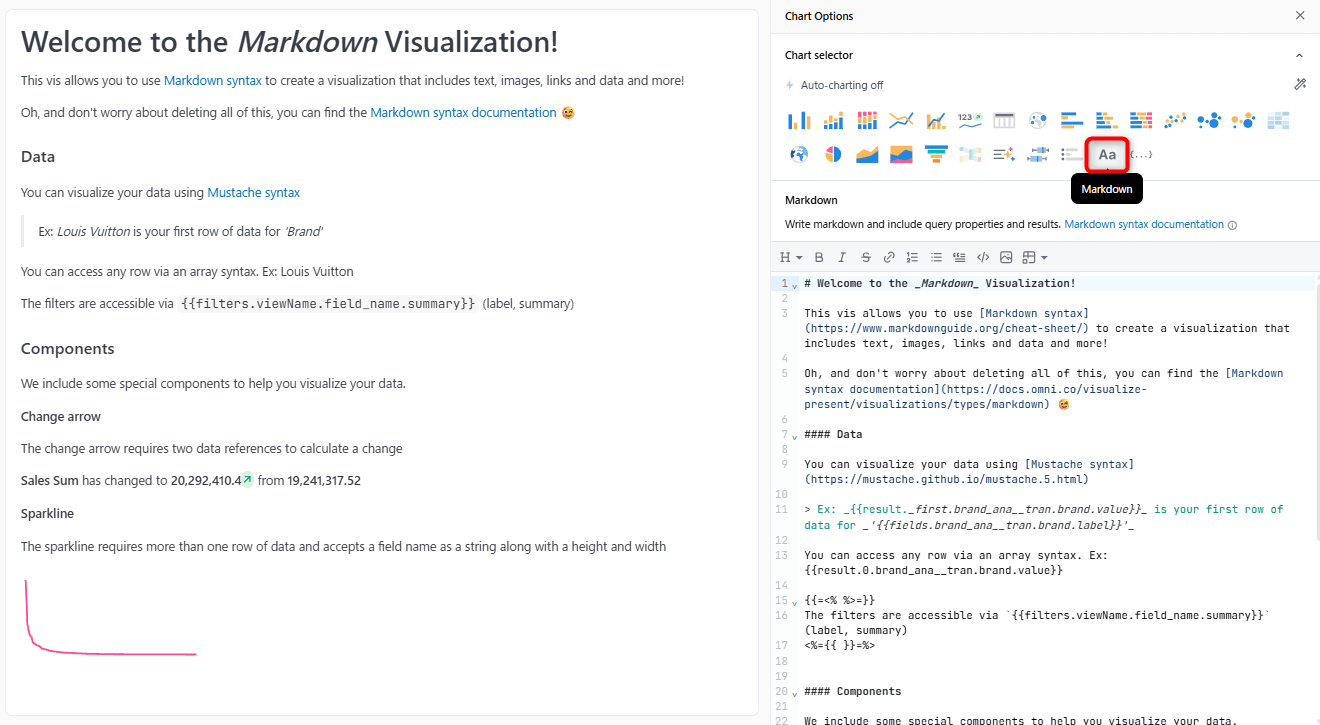The image size is (1320, 725).
Task: Pick the small-dot scatter plot chart icon
Action: pos(1175,121)
